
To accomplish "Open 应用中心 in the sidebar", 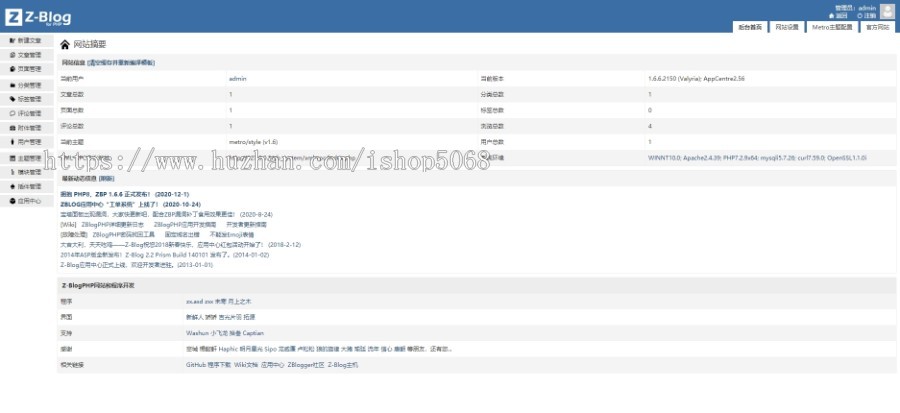I will point(25,201).
